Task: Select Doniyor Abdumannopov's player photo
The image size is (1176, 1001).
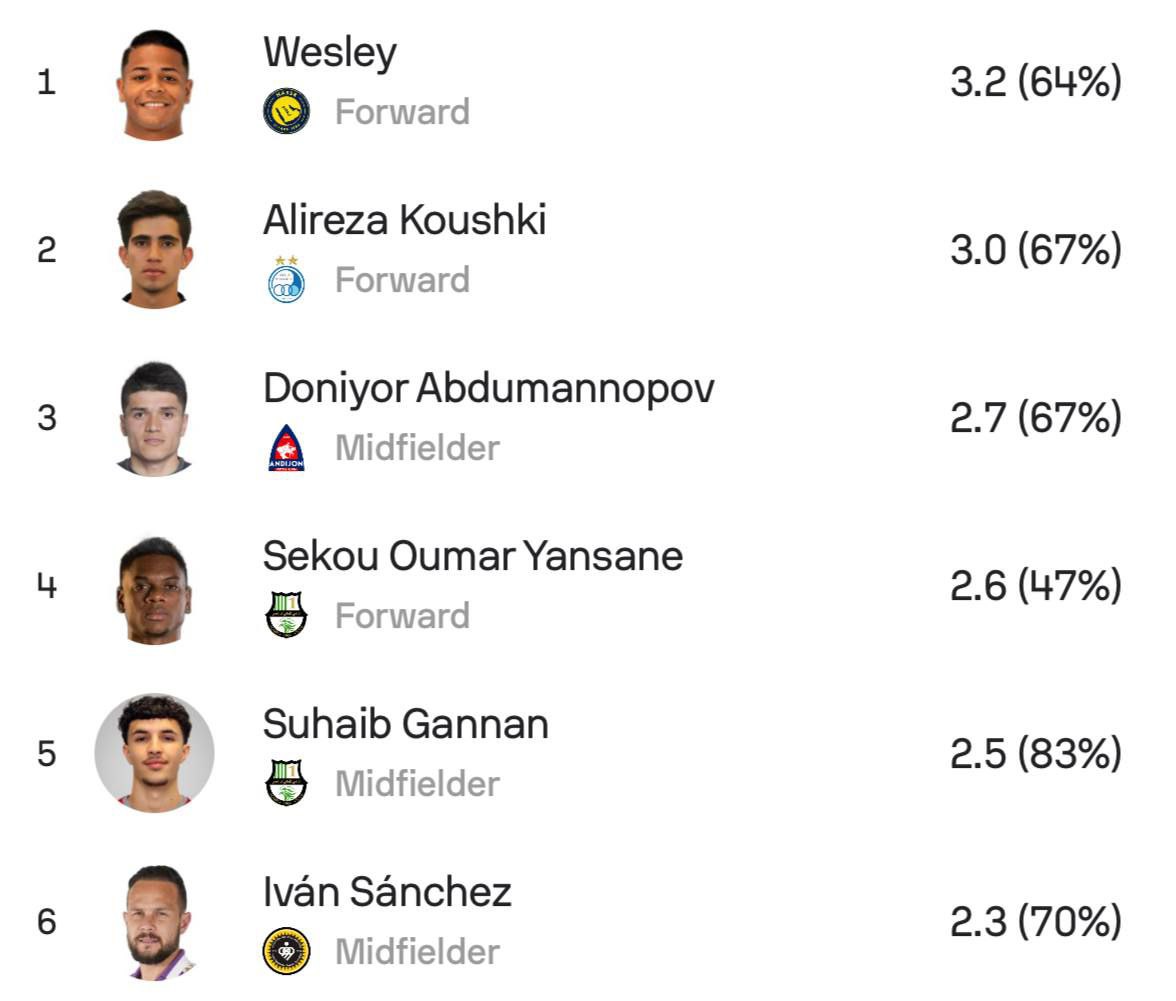Action: (x=154, y=418)
